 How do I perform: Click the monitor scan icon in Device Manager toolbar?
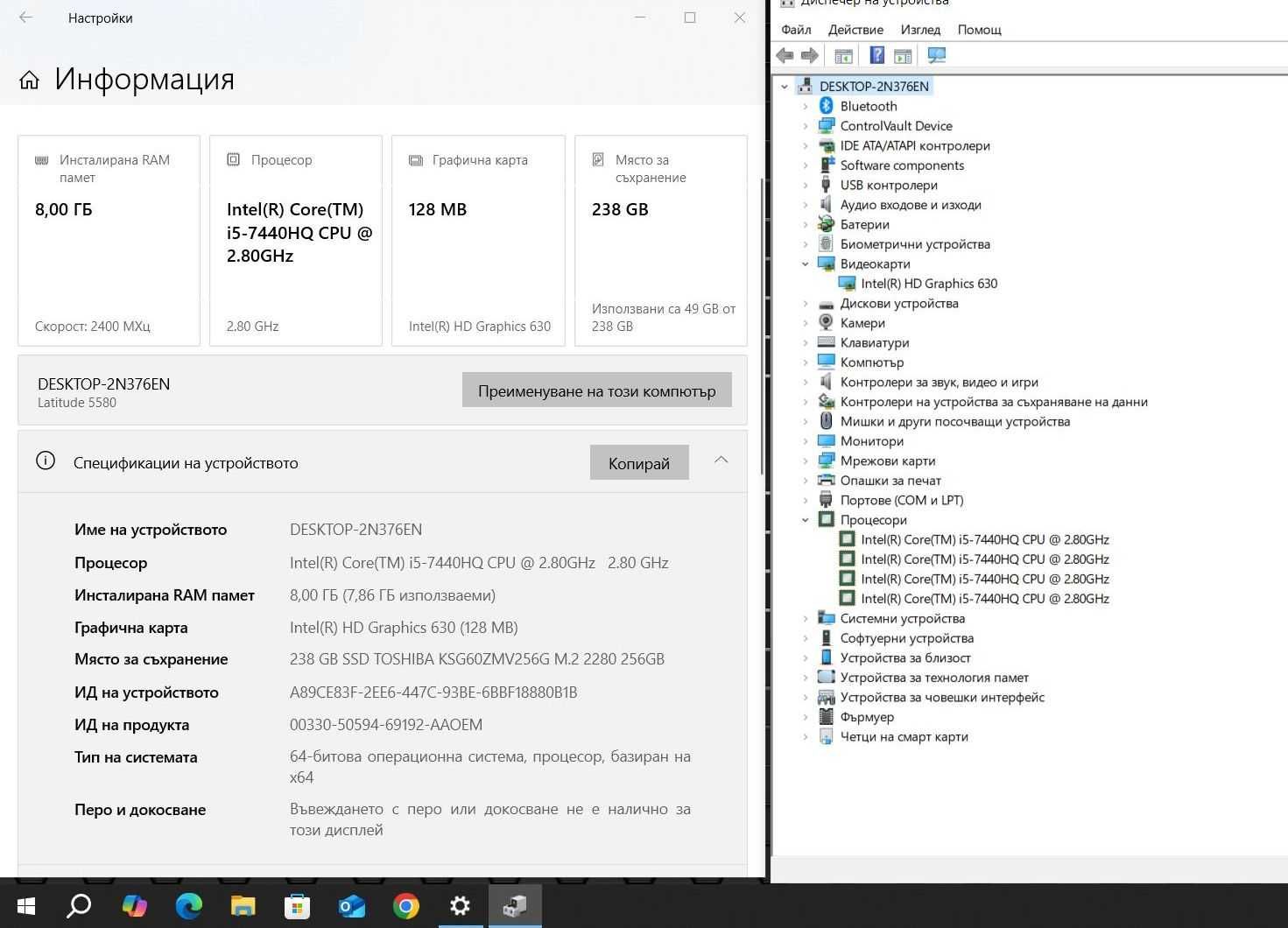click(936, 55)
